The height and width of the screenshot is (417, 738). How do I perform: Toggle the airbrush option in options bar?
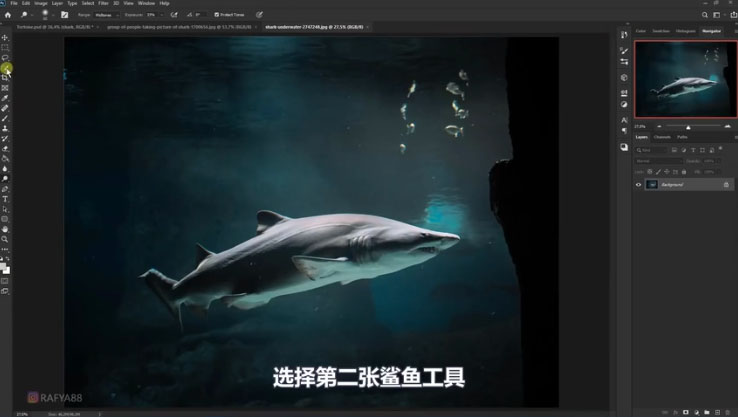[x=174, y=15]
